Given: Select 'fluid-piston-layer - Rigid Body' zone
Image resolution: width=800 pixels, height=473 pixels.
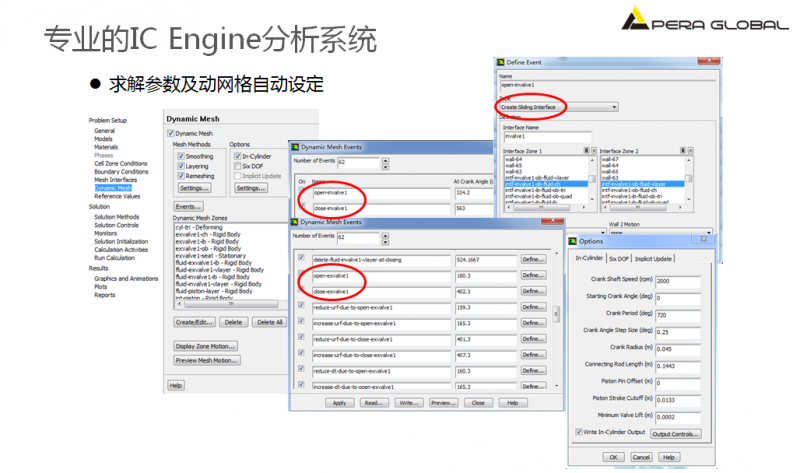Looking at the screenshot, I should point(214,291).
